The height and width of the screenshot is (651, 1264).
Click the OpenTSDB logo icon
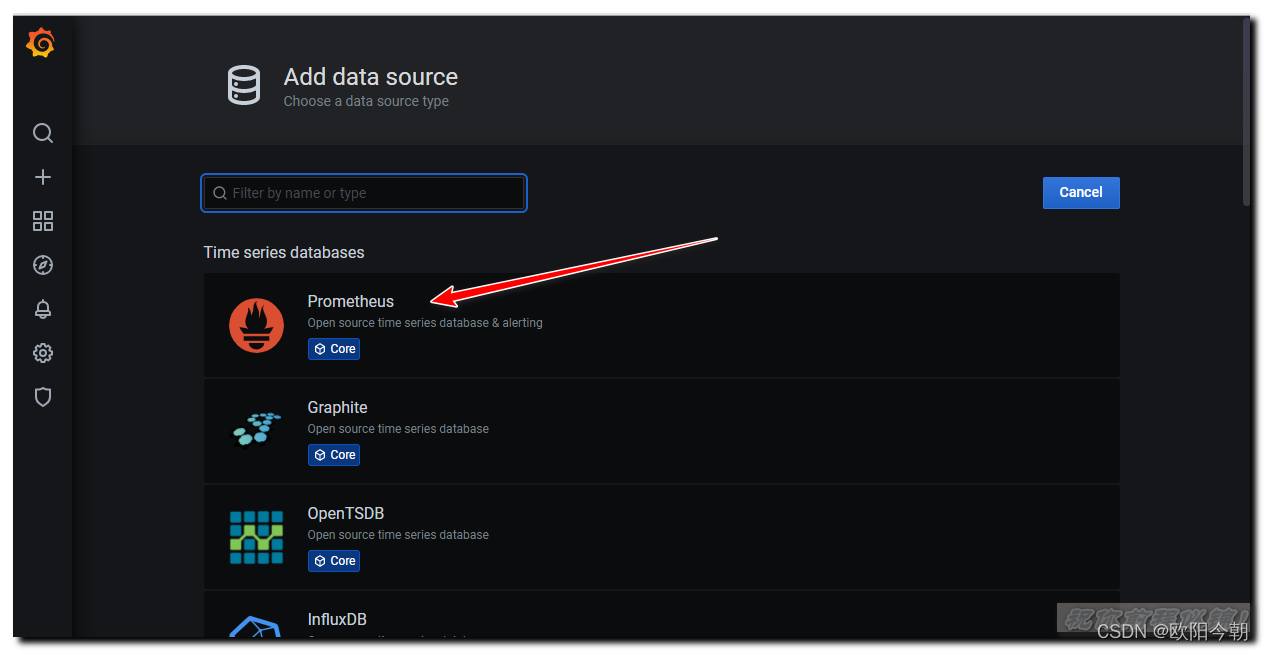point(256,537)
